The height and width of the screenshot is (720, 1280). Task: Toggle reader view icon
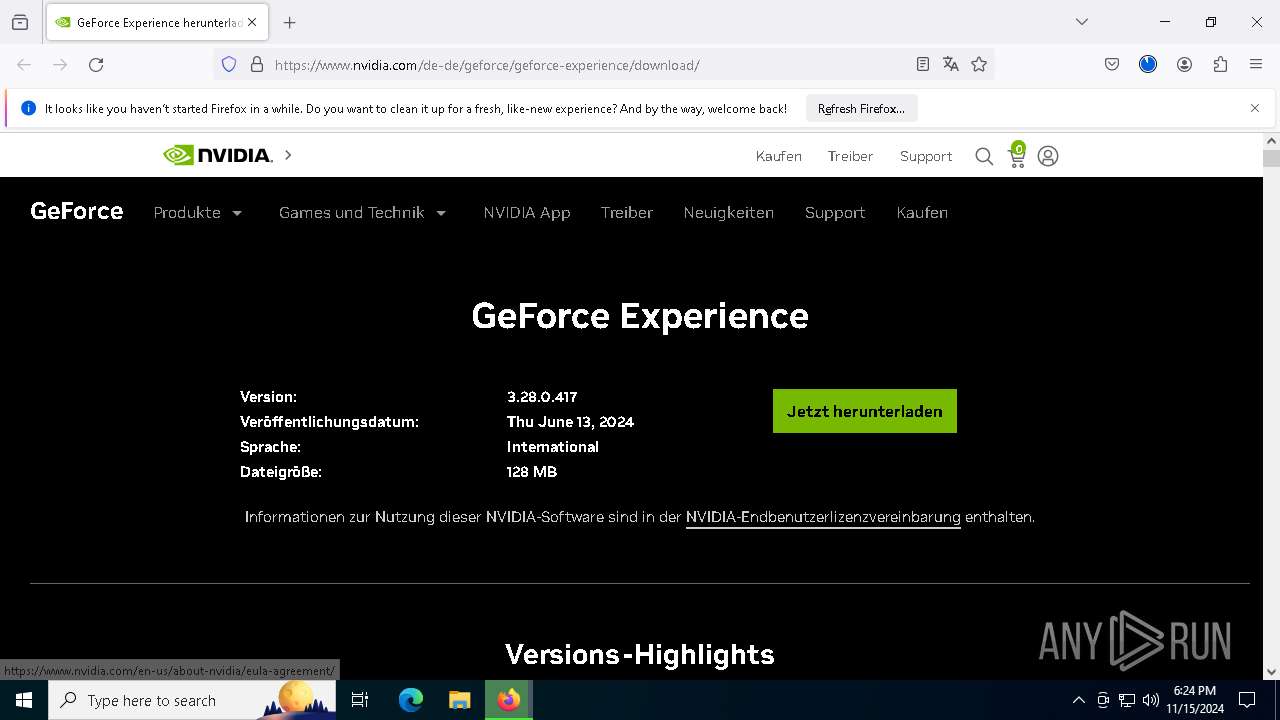tap(923, 64)
